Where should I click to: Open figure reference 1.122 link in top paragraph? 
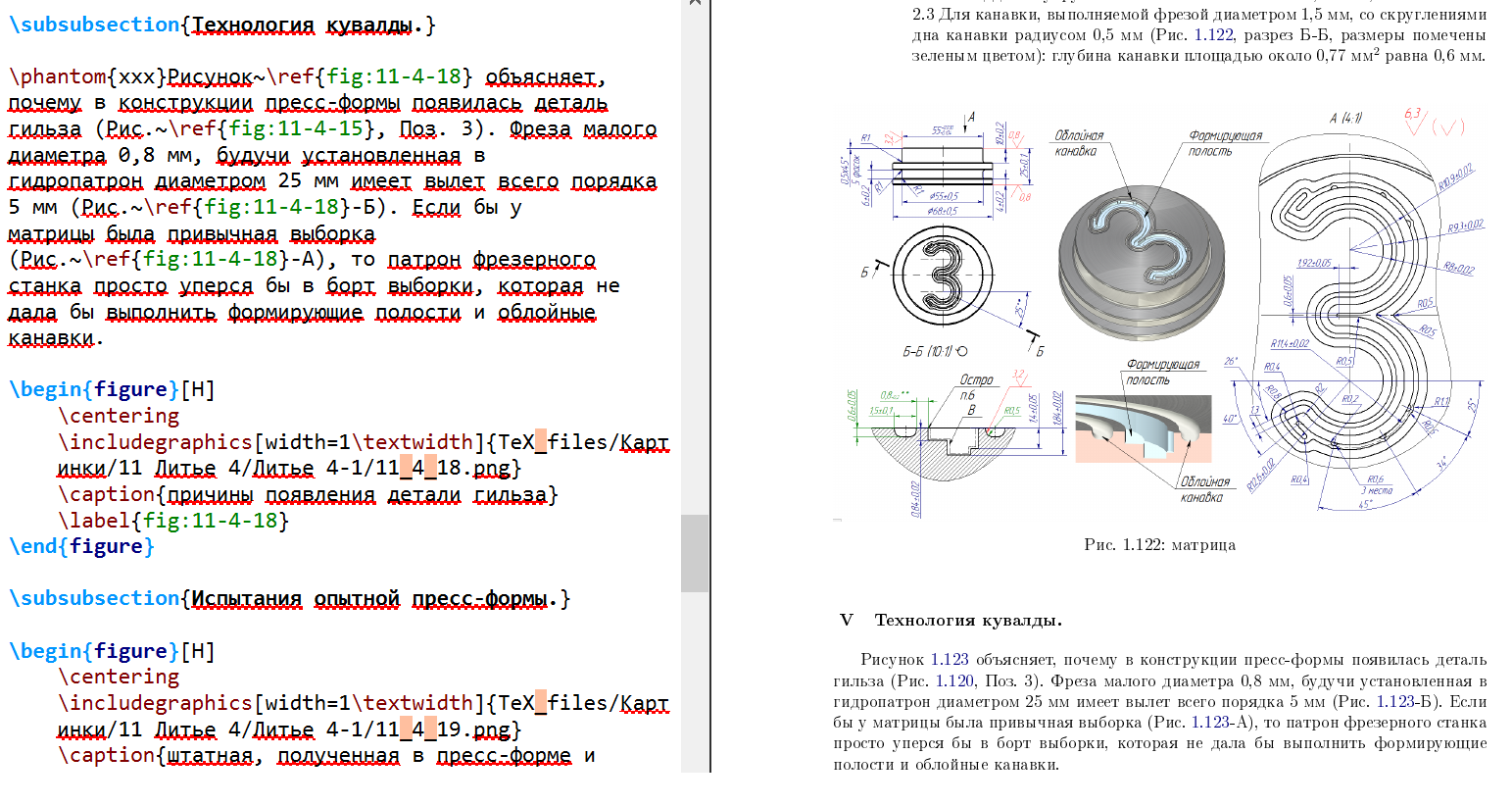[1213, 35]
